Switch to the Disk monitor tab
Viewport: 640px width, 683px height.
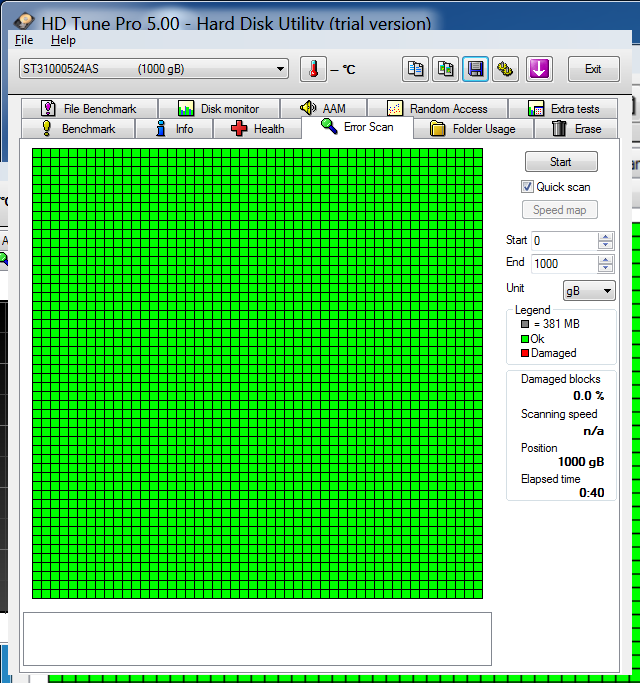pos(219,108)
